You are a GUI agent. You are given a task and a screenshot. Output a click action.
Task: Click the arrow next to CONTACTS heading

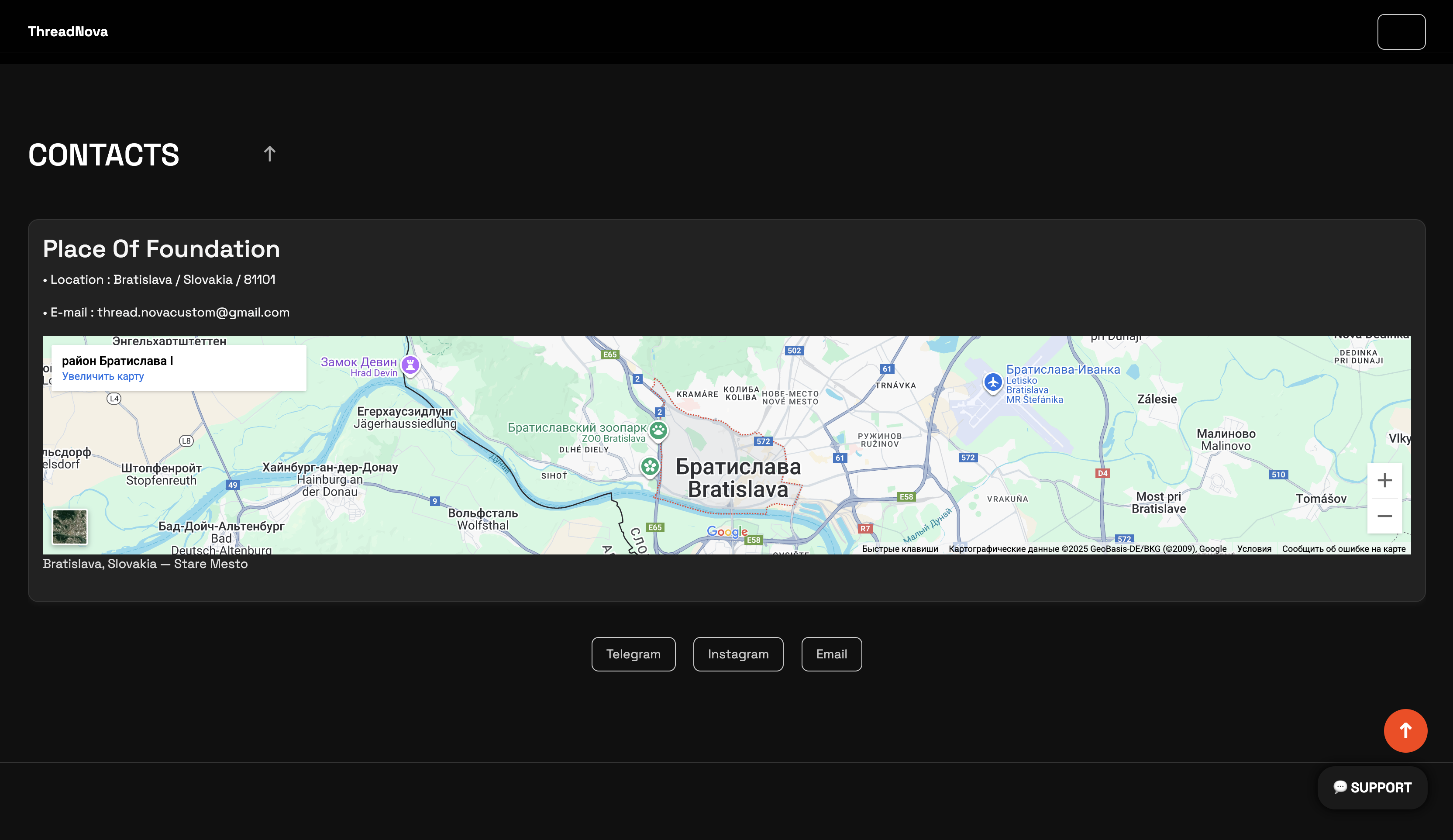click(x=269, y=154)
